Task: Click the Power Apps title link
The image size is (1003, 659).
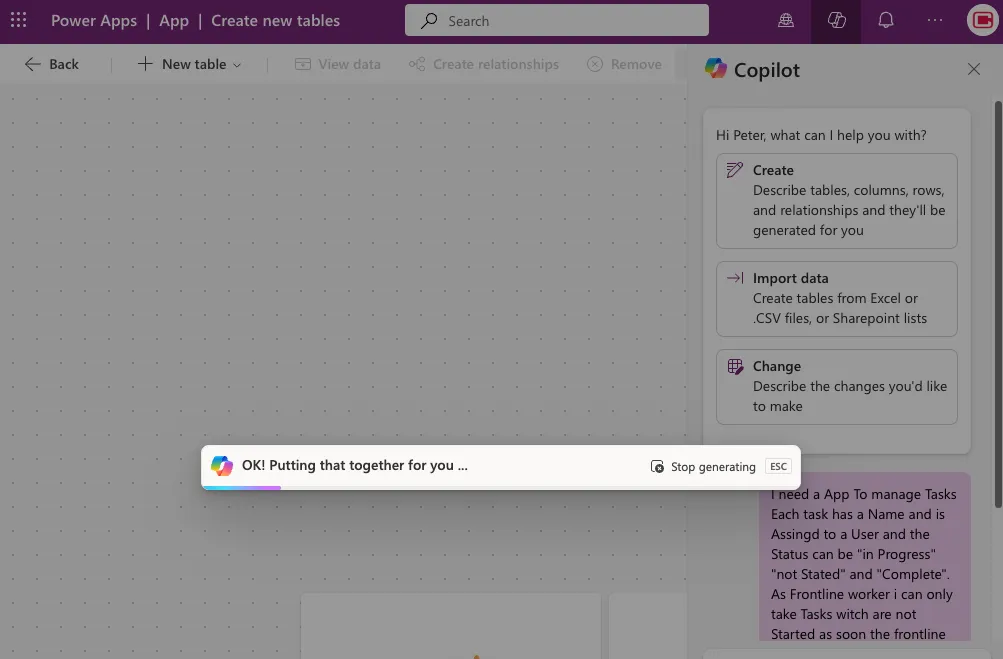Action: 94,21
